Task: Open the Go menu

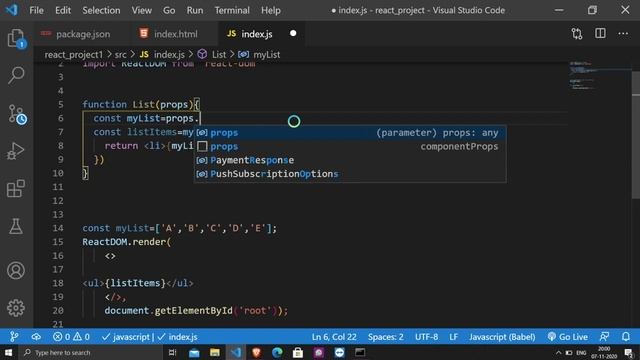Action: point(169,10)
